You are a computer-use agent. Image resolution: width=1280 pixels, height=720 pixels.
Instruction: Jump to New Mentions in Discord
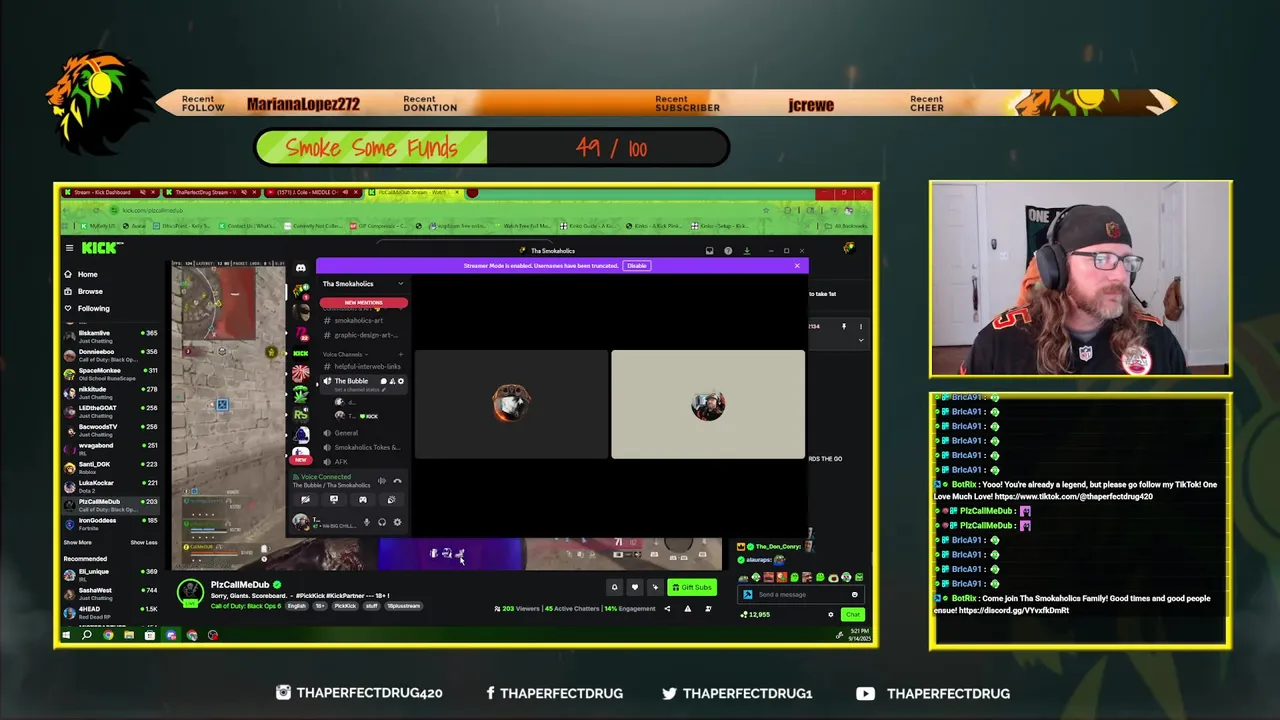363,302
